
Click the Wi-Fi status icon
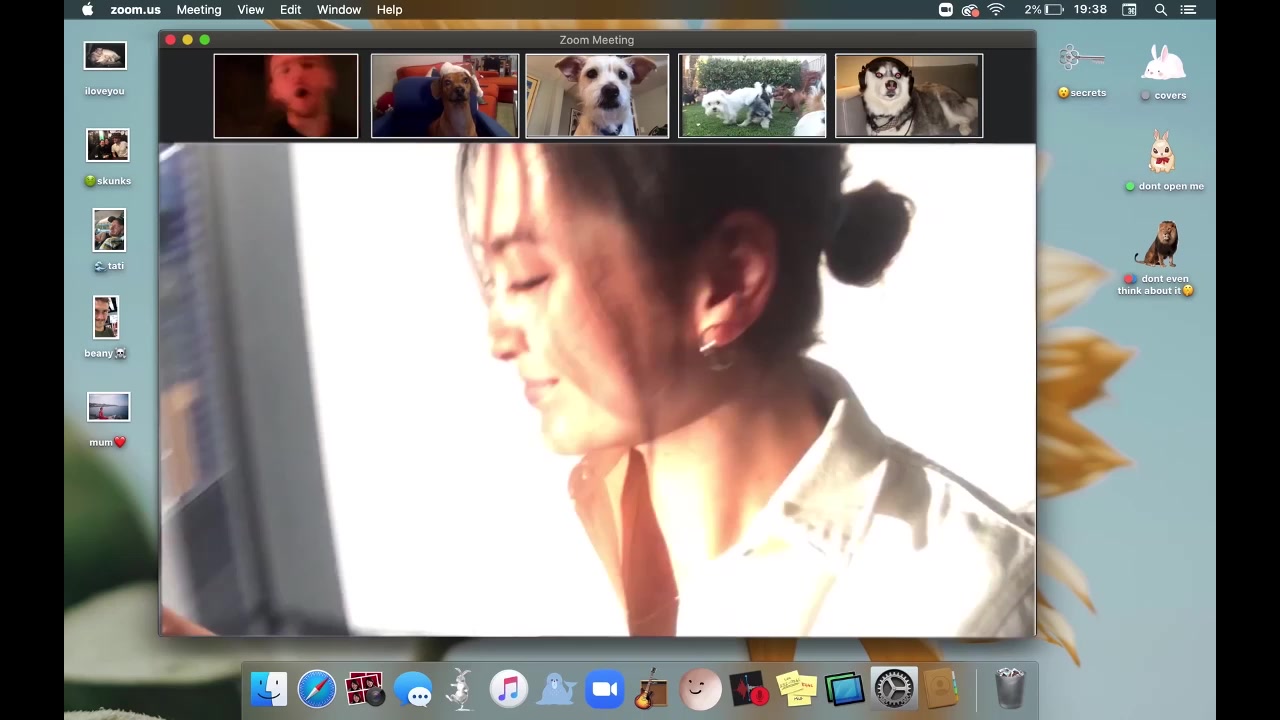point(996,10)
